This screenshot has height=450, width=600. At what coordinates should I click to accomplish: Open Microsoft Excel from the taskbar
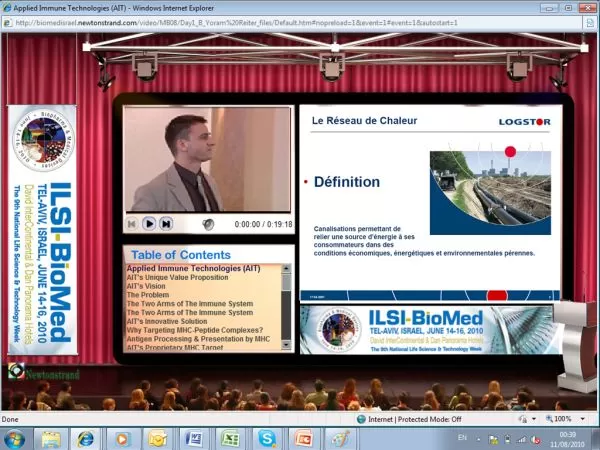230,439
